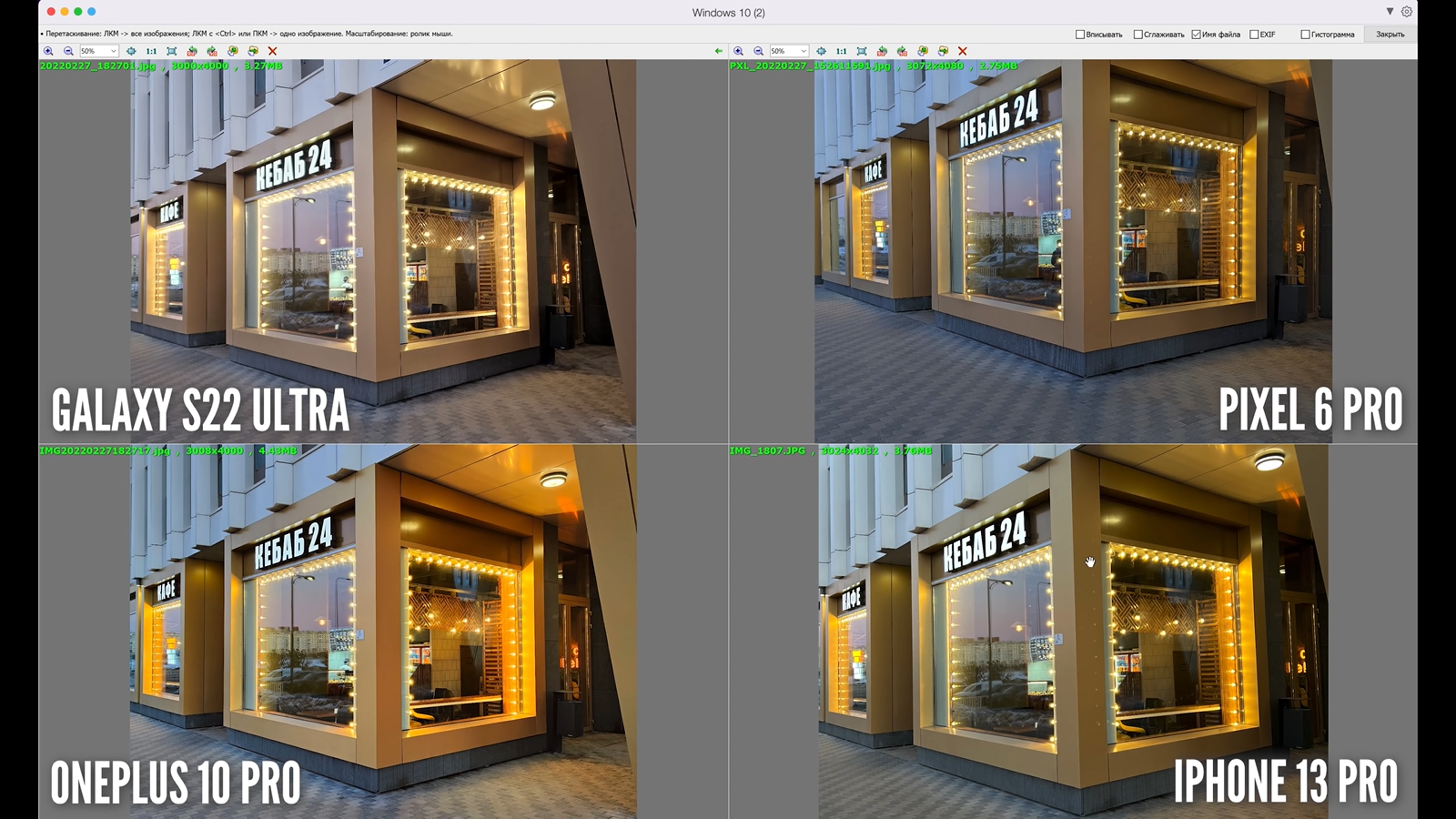Viewport: 1456px width, 819px height.
Task: Click the red X above 20220227_182701.jpg
Action: pyautogui.click(x=272, y=51)
